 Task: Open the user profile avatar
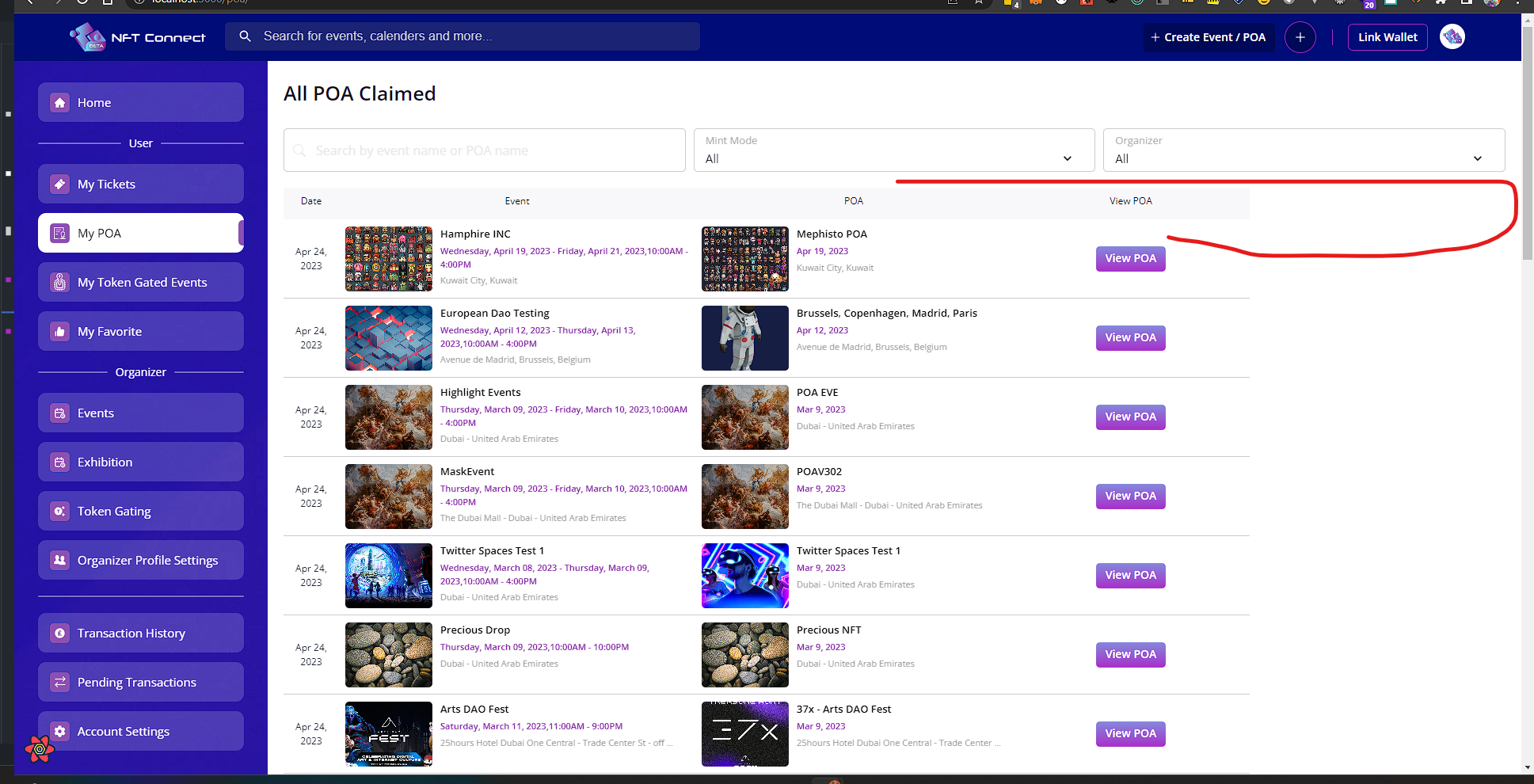click(x=1452, y=36)
